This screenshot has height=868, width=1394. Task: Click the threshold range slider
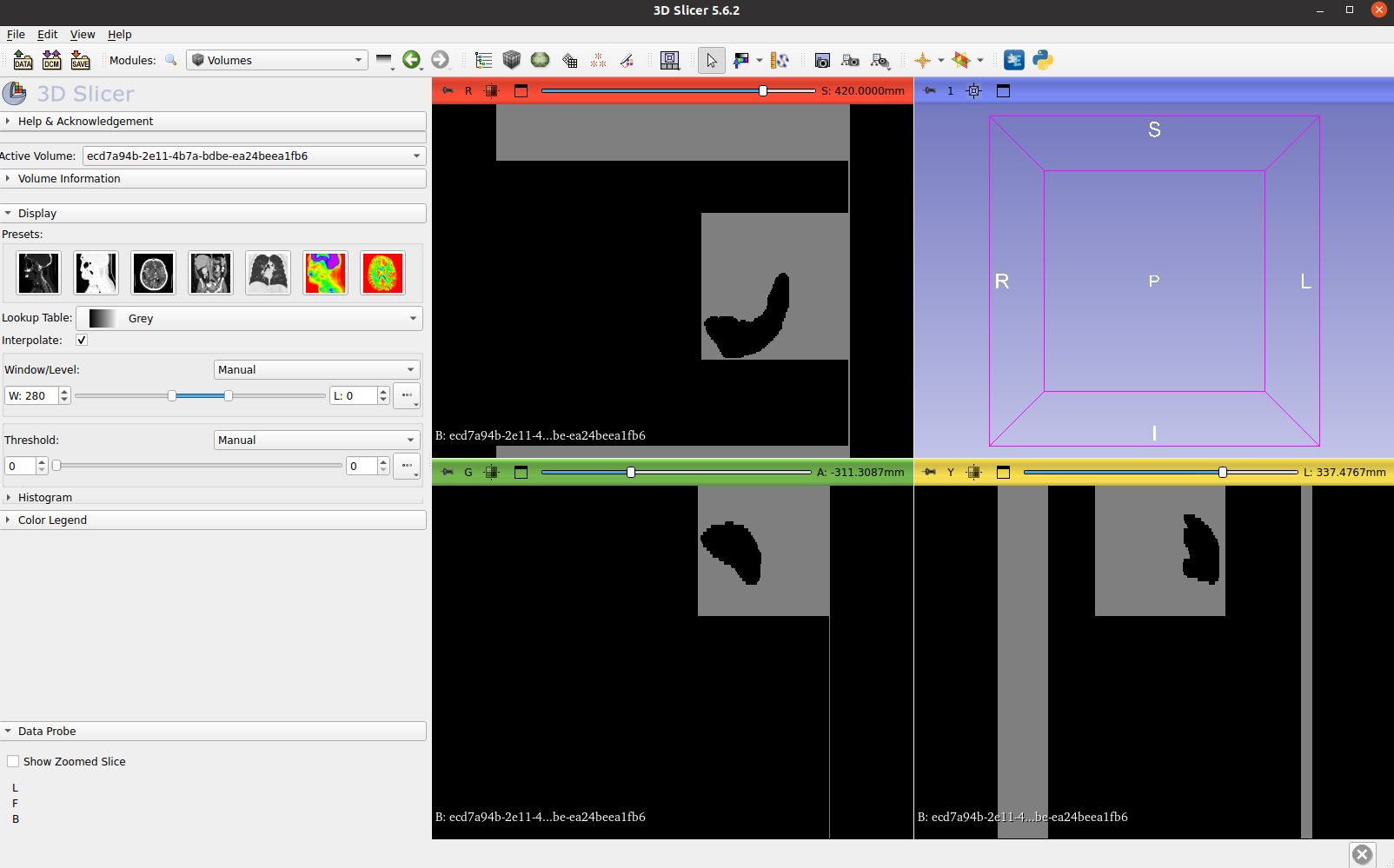(x=197, y=466)
